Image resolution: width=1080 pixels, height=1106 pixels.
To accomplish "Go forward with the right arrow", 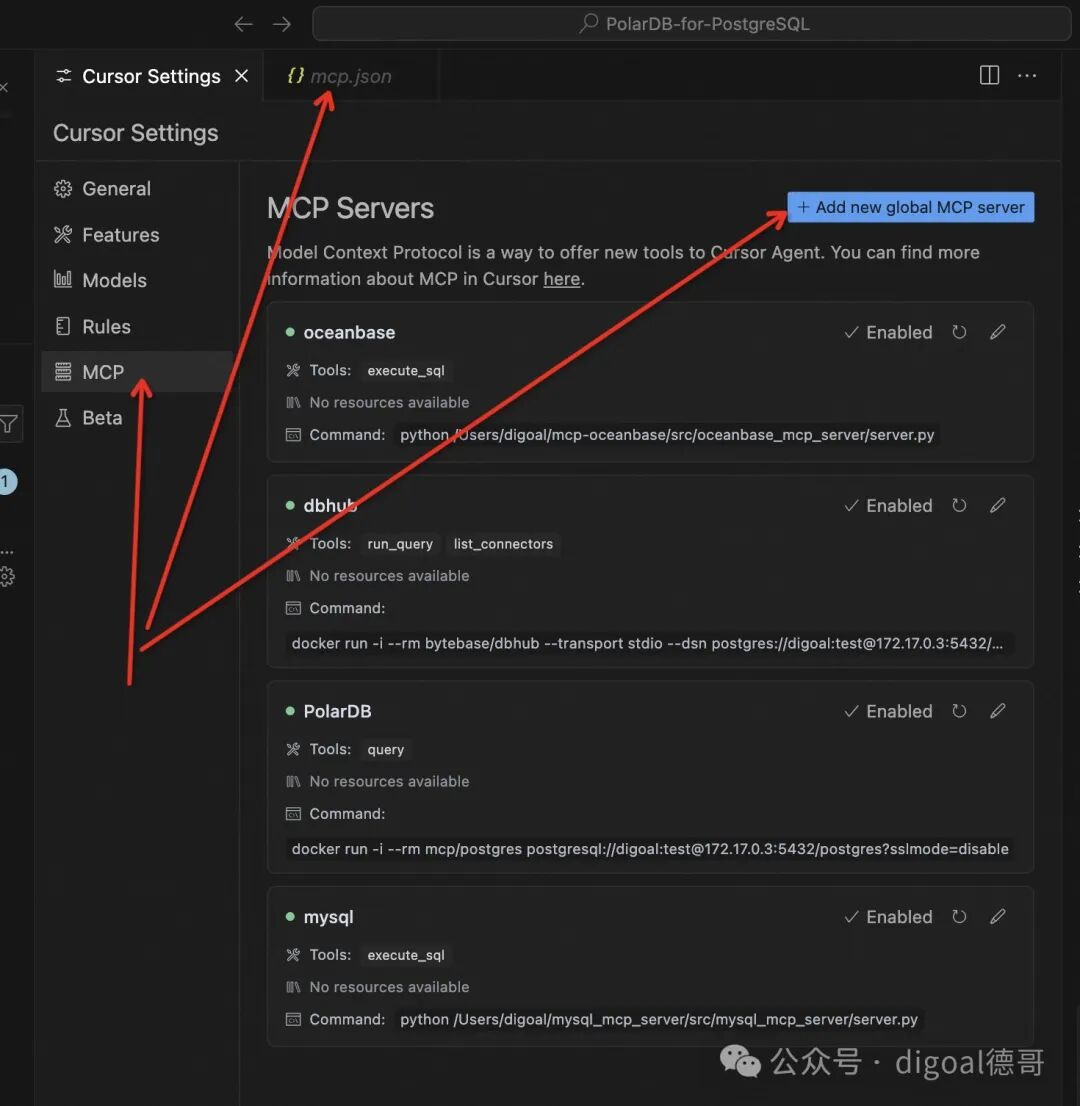I will (281, 24).
